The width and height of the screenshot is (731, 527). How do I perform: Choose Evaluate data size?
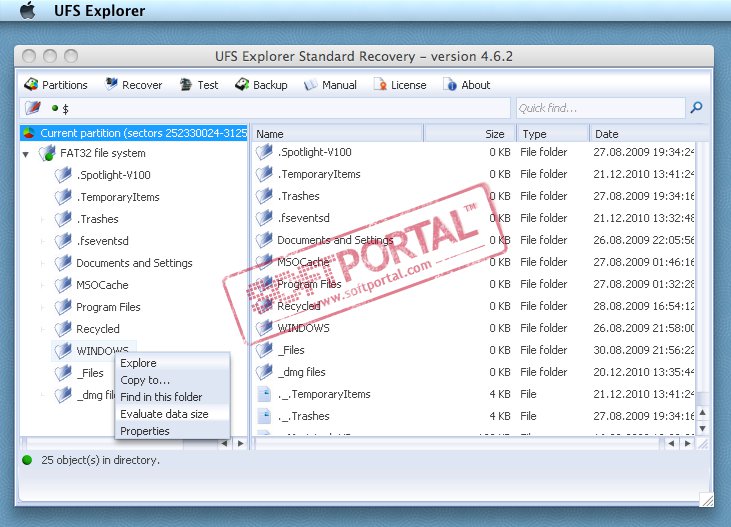pyautogui.click(x=172, y=414)
